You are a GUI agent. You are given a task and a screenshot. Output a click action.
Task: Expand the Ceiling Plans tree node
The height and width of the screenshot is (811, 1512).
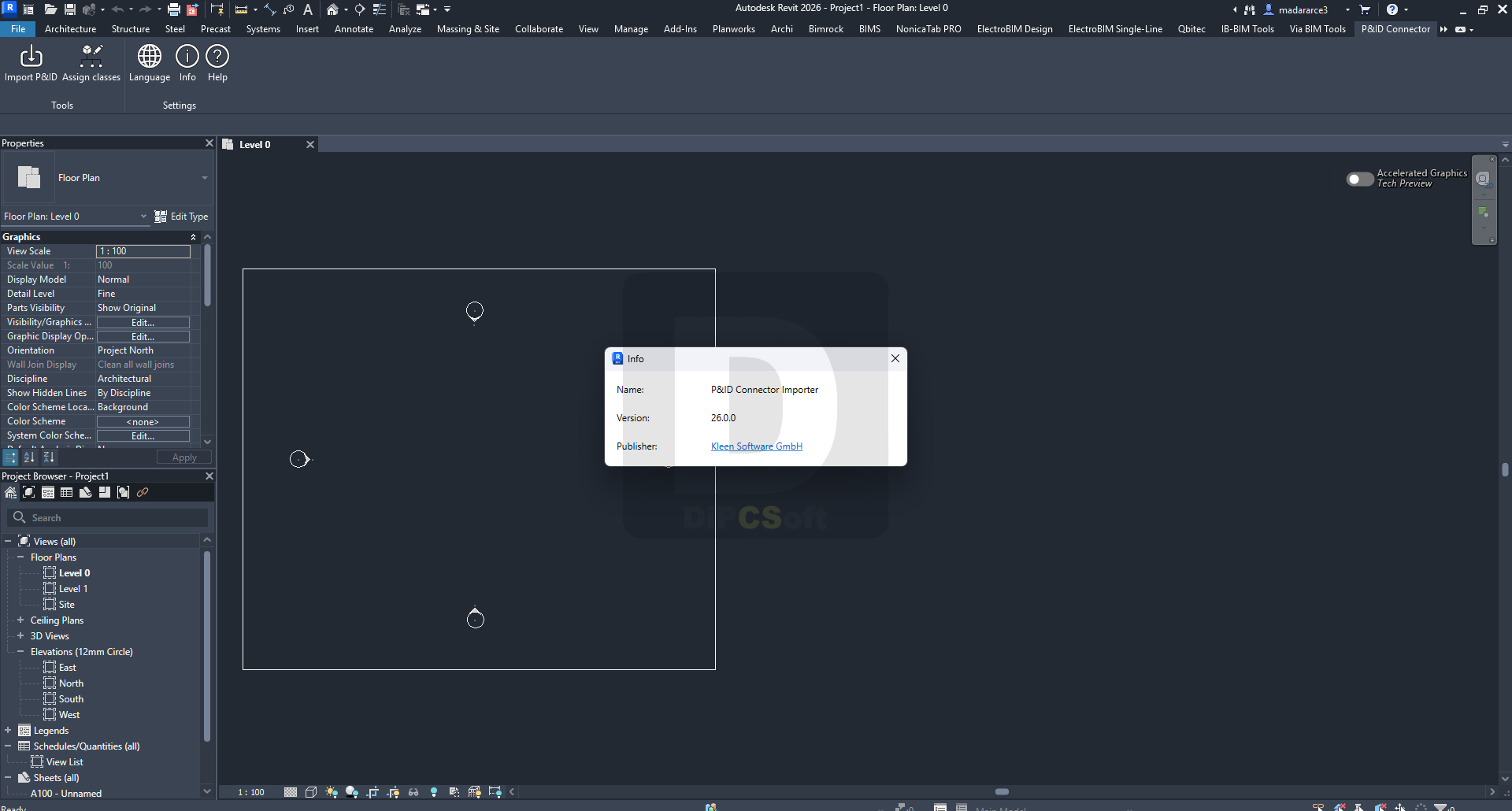click(20, 620)
